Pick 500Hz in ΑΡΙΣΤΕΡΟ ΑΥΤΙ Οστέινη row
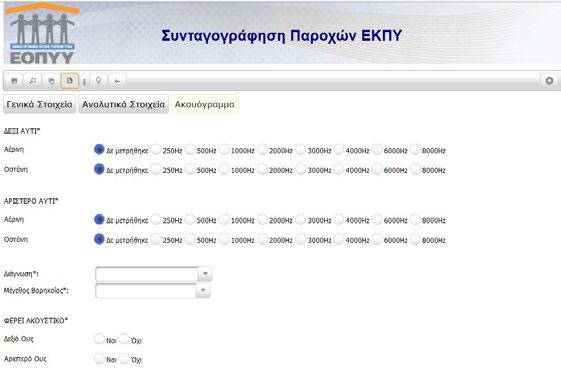Viewport: 561px width, 373px height. [190, 239]
